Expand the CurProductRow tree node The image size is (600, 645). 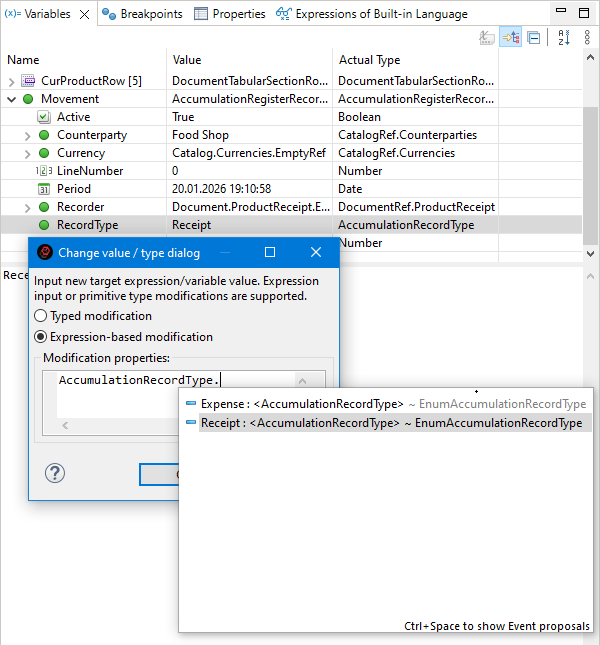[x=12, y=81]
